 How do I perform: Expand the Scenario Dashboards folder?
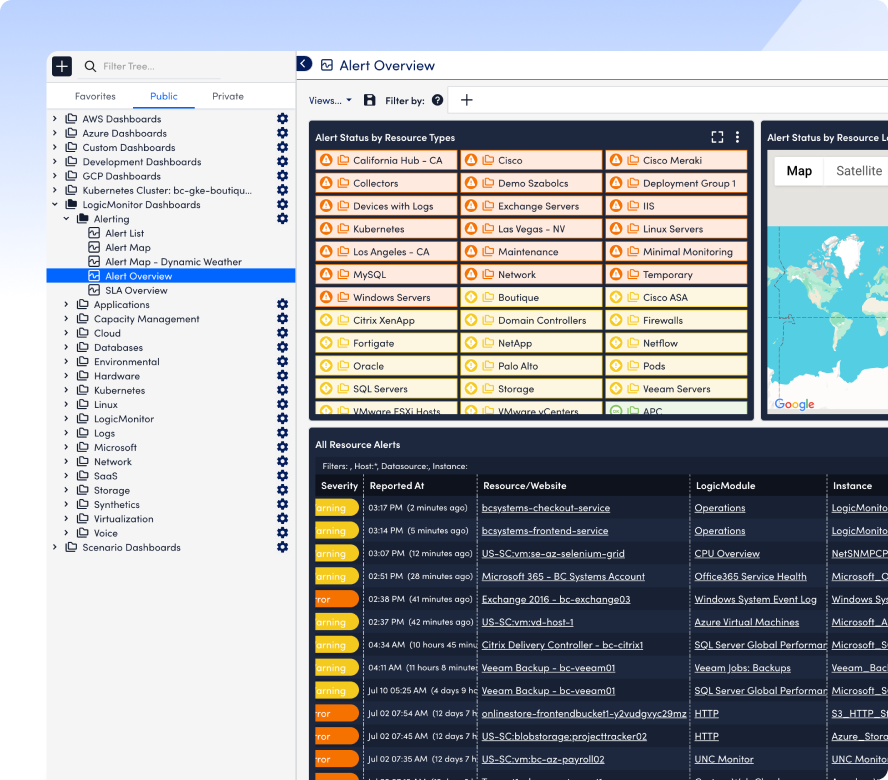click(x=54, y=547)
